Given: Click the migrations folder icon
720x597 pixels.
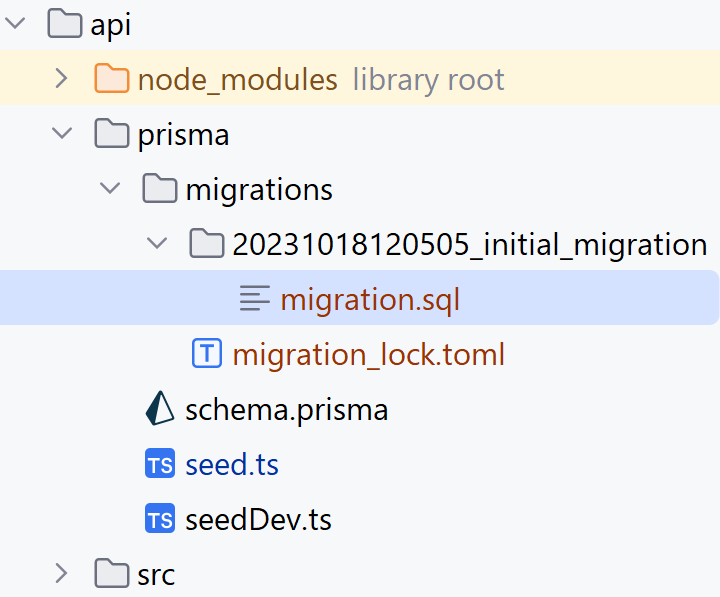Looking at the screenshot, I should point(159,188).
